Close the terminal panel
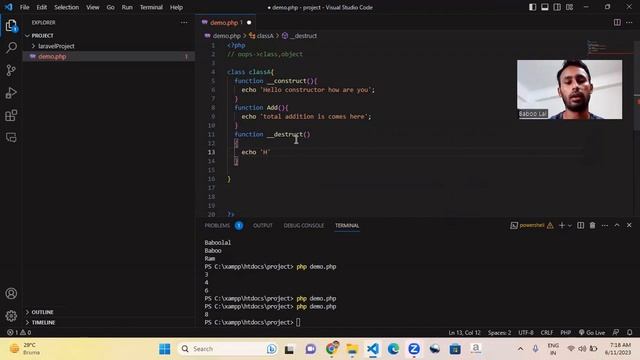 click(x=629, y=225)
